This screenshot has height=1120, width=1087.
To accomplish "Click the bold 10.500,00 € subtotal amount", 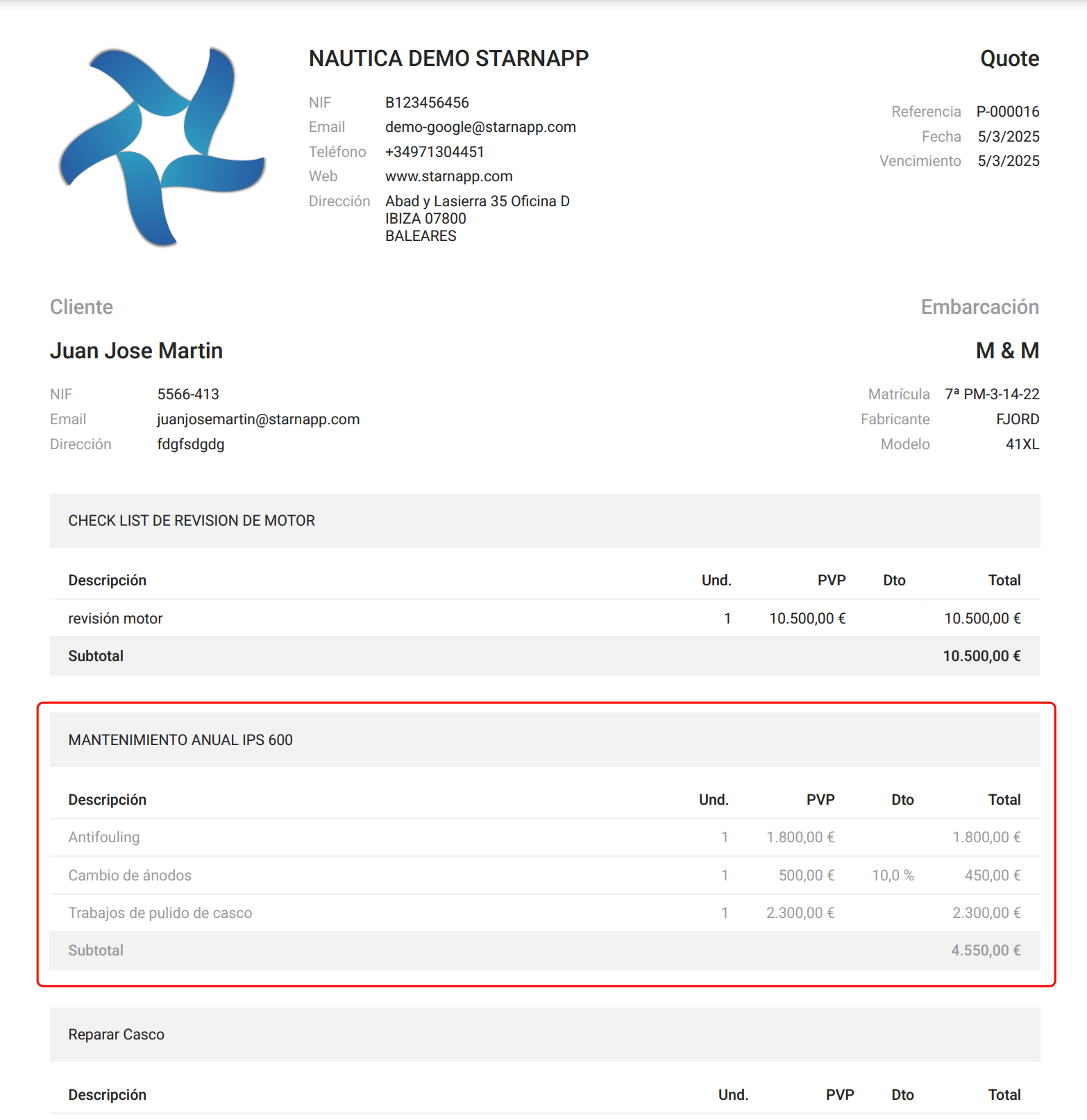I will pyautogui.click(x=981, y=656).
